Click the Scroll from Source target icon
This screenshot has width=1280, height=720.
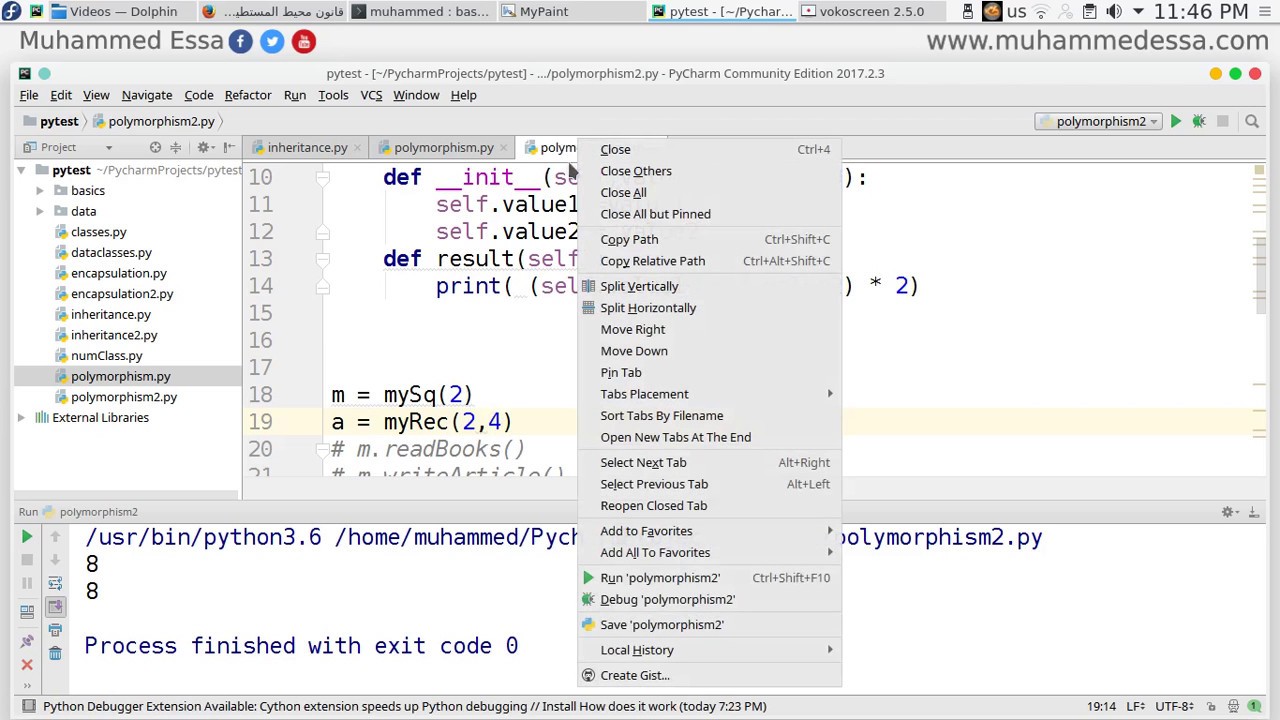(155, 147)
